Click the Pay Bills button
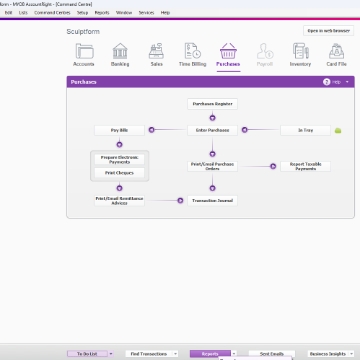 [119, 130]
